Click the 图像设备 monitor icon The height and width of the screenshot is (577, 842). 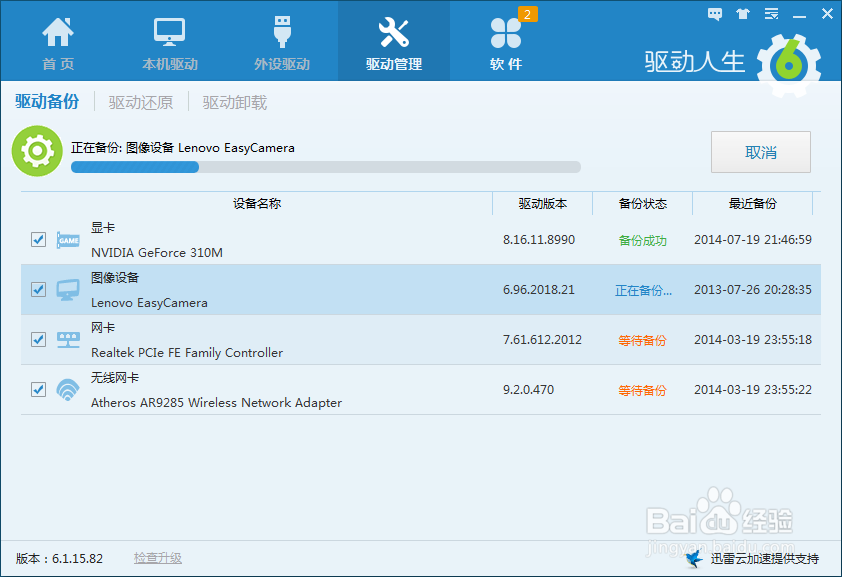pos(68,290)
